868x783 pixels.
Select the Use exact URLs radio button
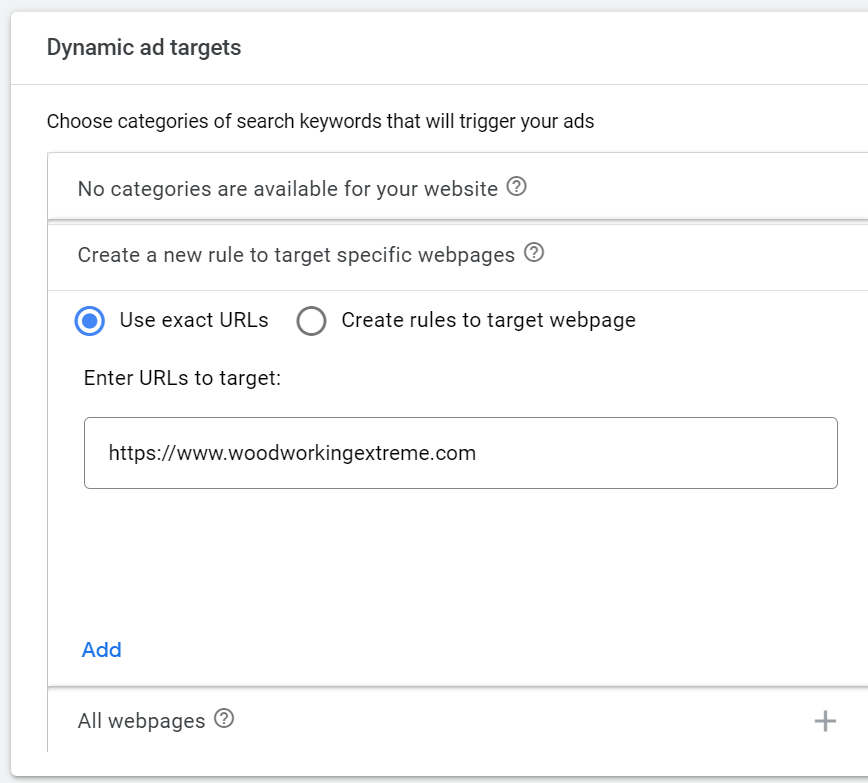point(90,321)
